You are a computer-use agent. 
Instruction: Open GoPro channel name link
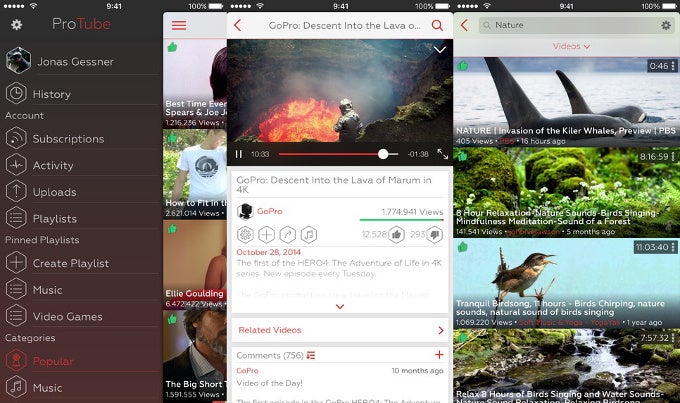tap(269, 211)
